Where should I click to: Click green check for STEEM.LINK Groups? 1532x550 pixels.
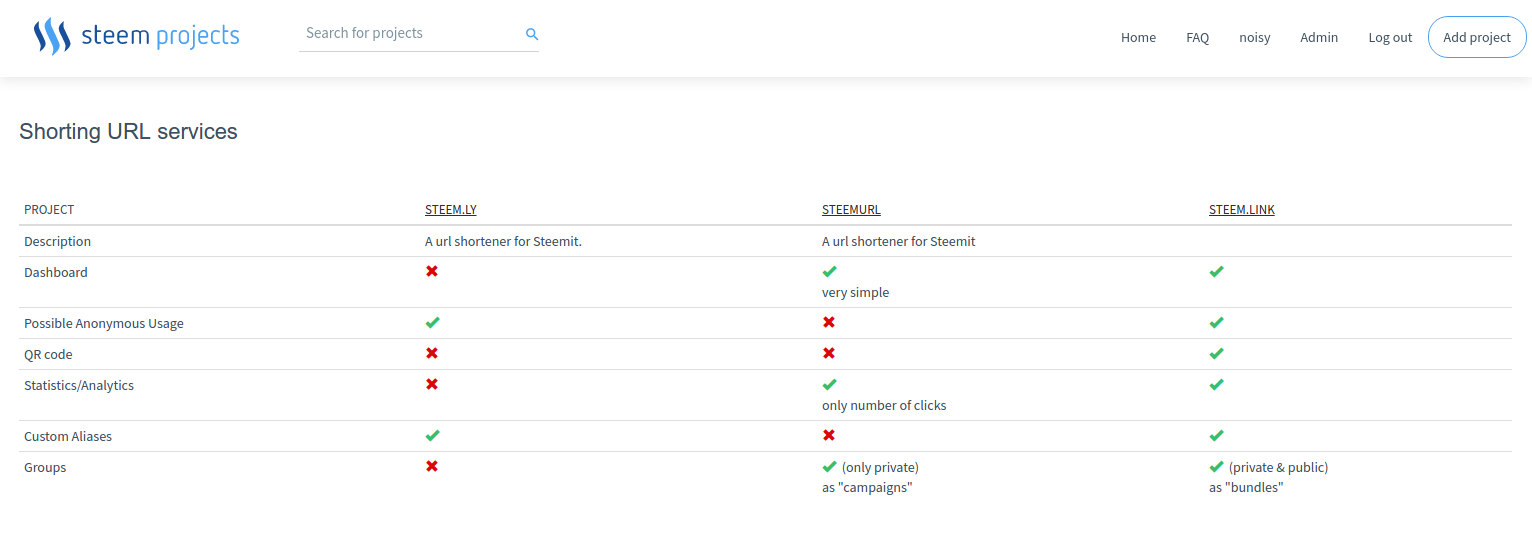[x=1216, y=466]
